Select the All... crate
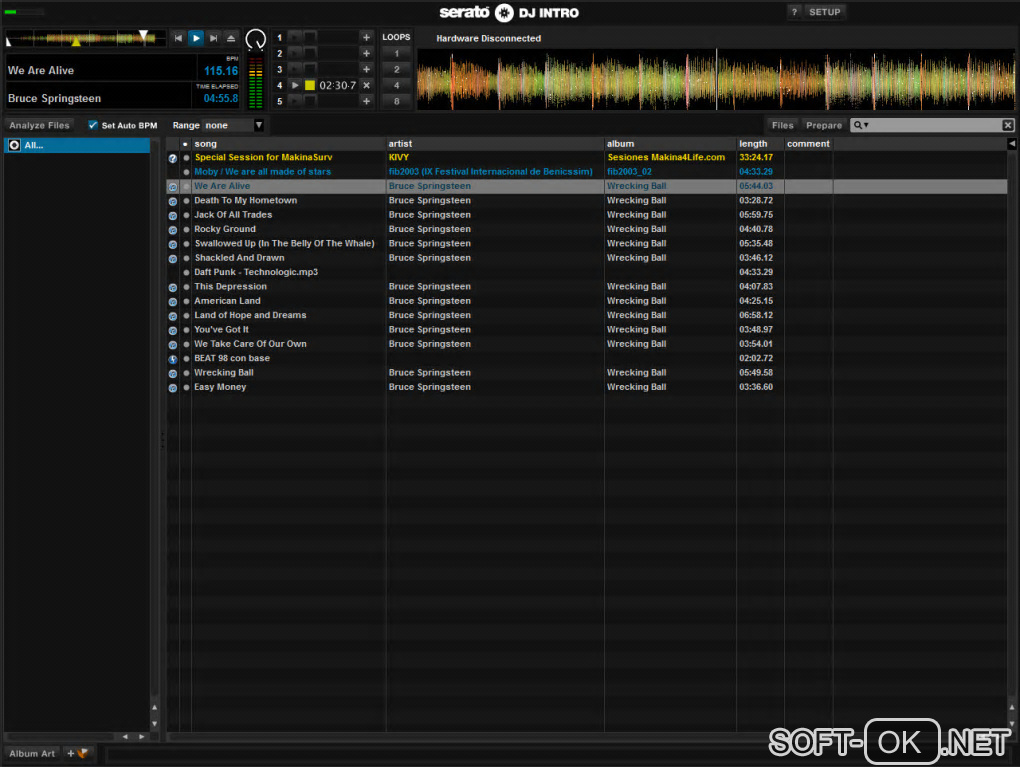The width and height of the screenshot is (1020, 767). 77,145
